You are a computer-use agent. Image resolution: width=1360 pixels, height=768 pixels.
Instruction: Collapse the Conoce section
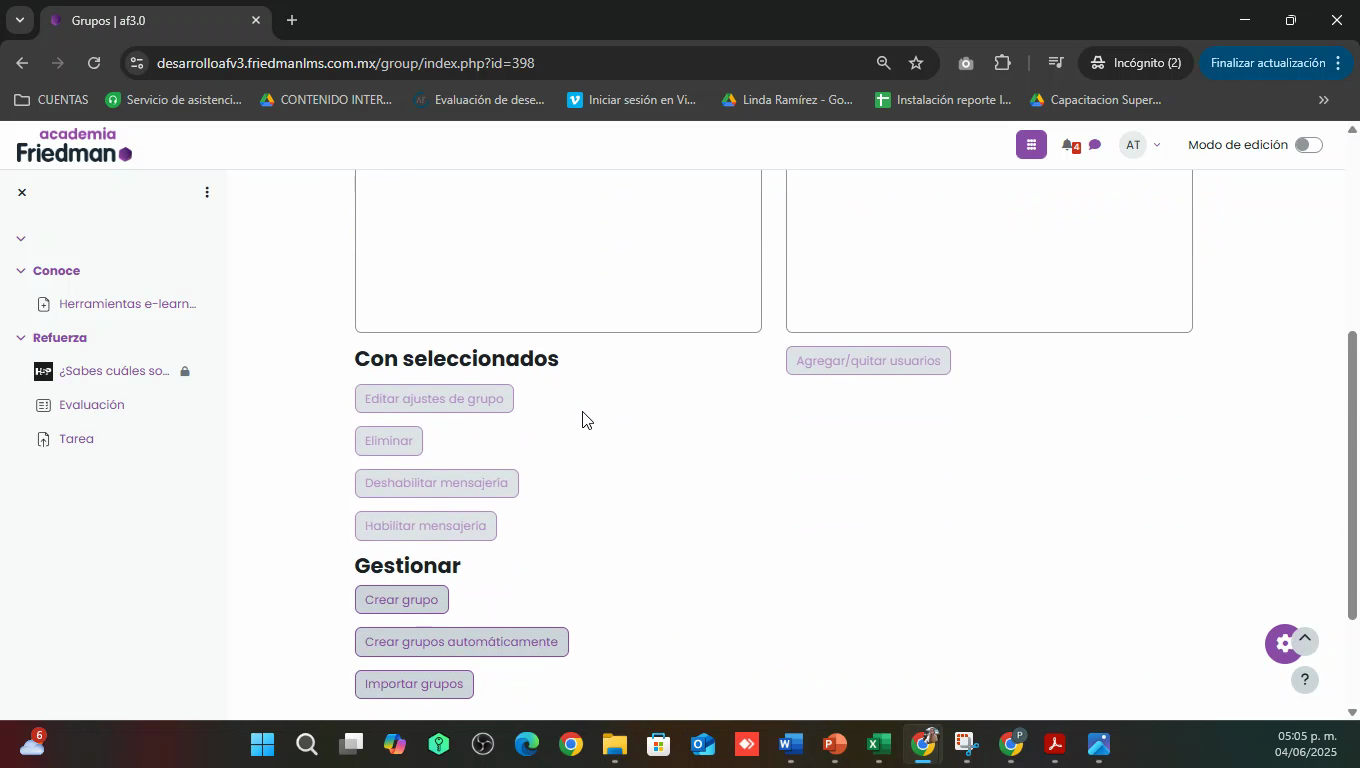click(20, 271)
